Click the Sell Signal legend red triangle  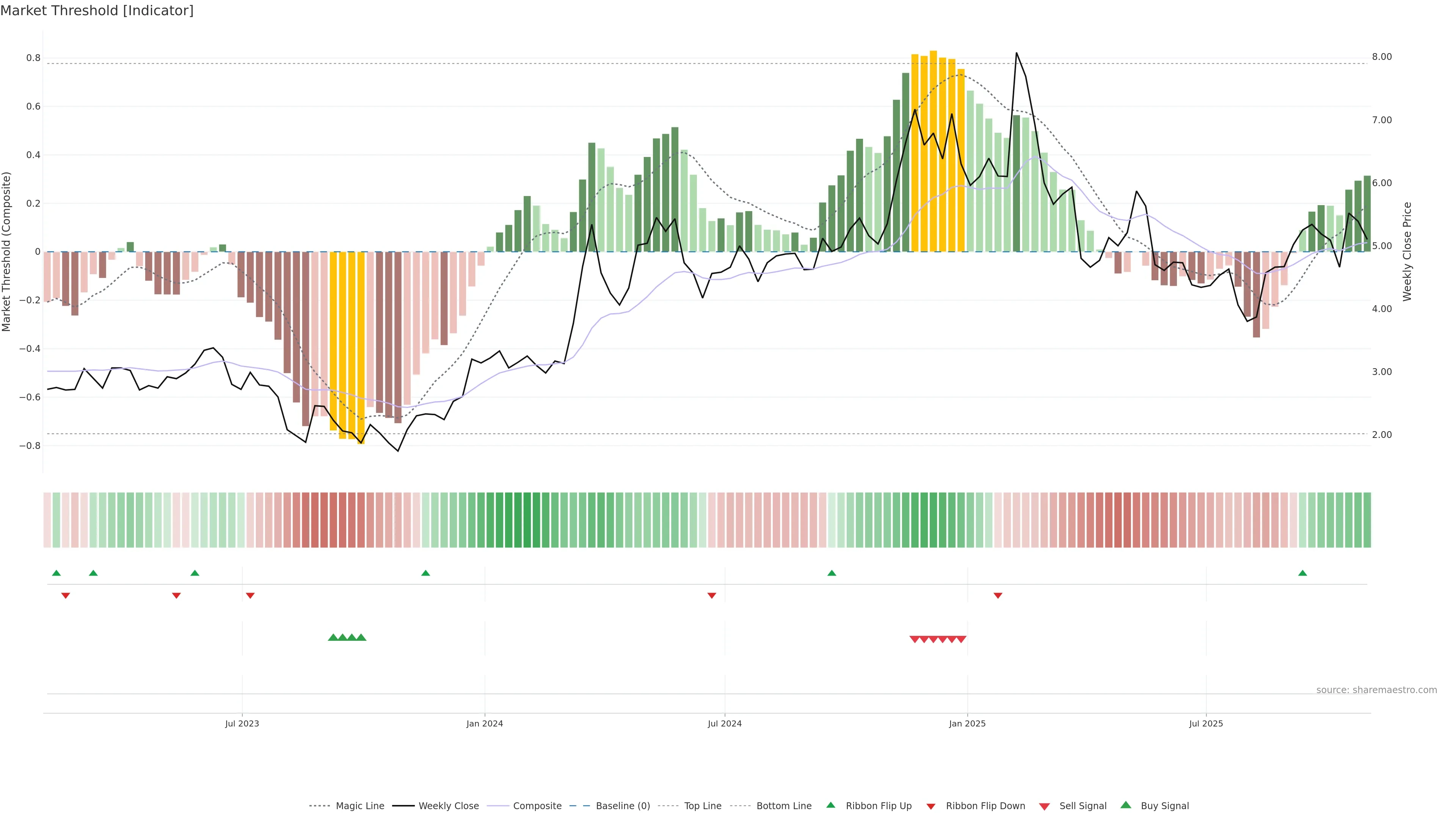(1044, 806)
